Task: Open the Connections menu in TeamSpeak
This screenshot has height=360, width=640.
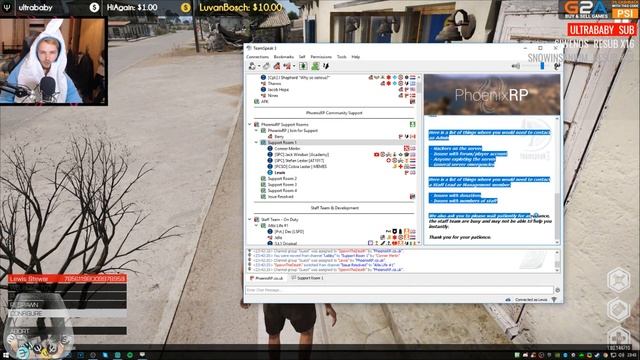Action: 257,57
